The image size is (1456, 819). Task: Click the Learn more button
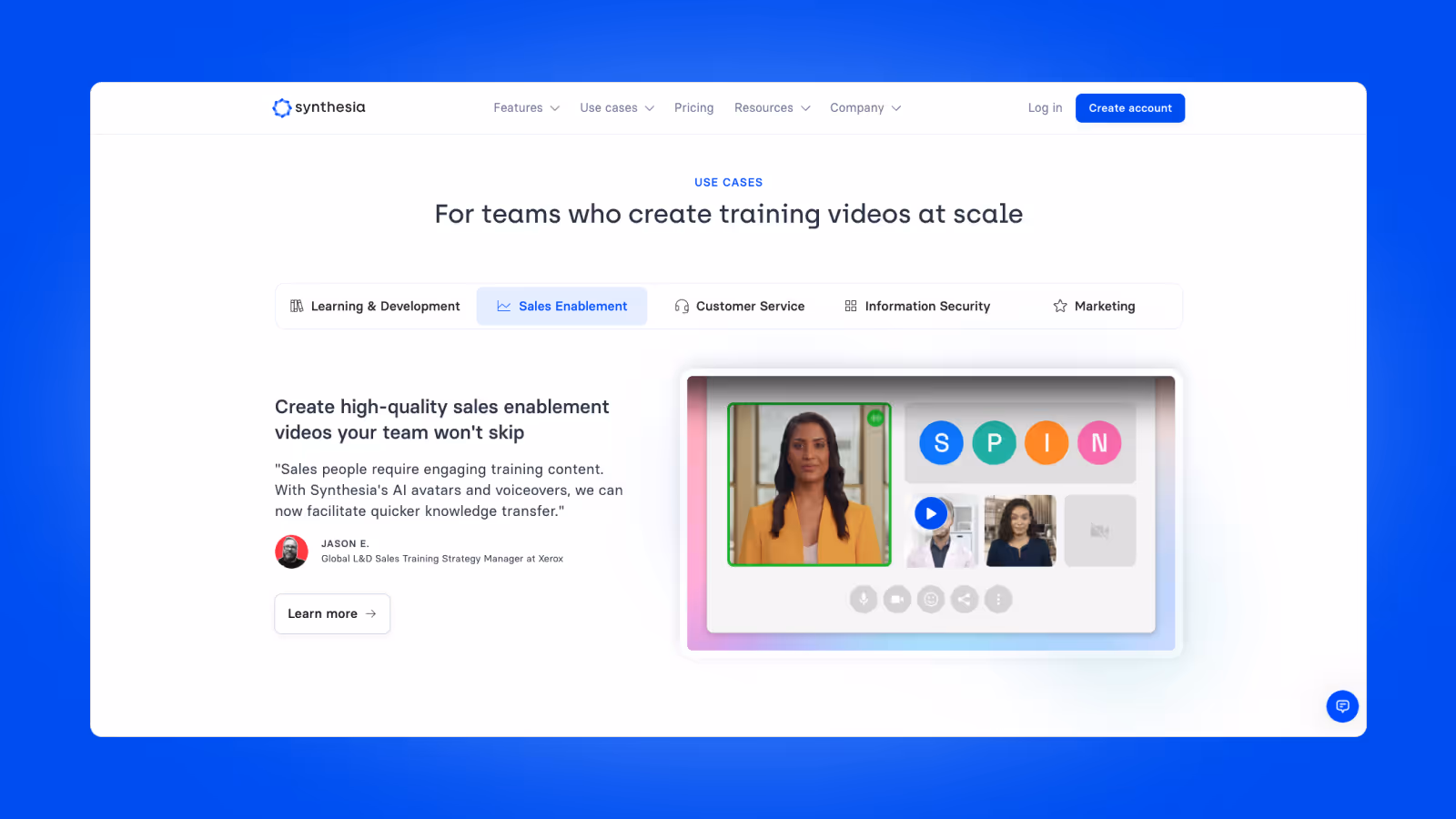click(332, 614)
